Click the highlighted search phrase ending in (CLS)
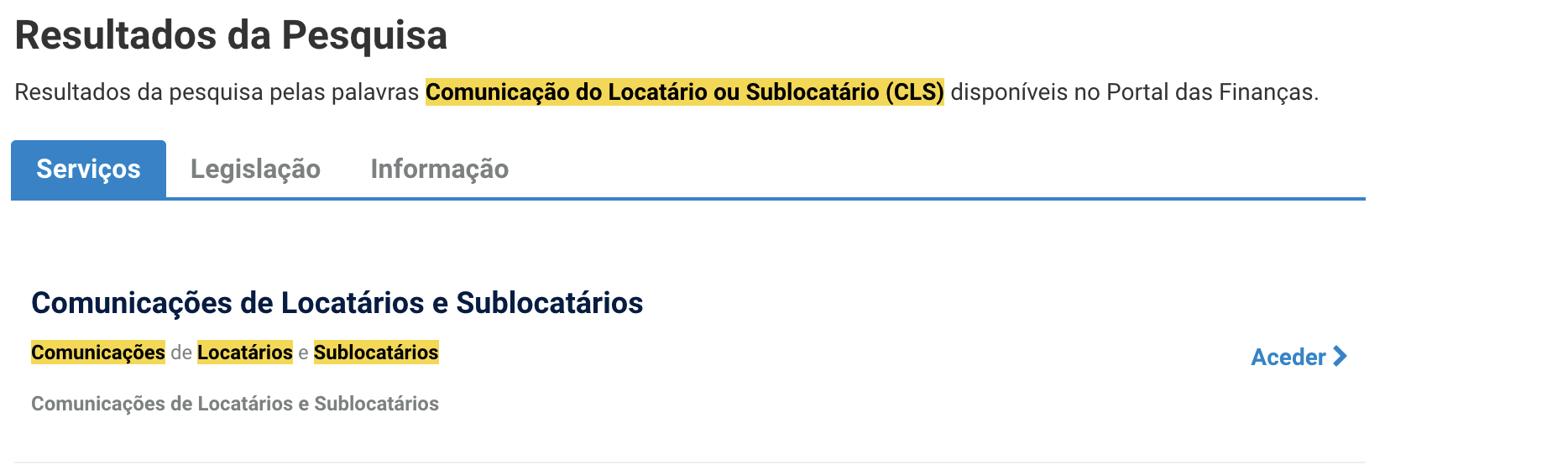 [684, 92]
